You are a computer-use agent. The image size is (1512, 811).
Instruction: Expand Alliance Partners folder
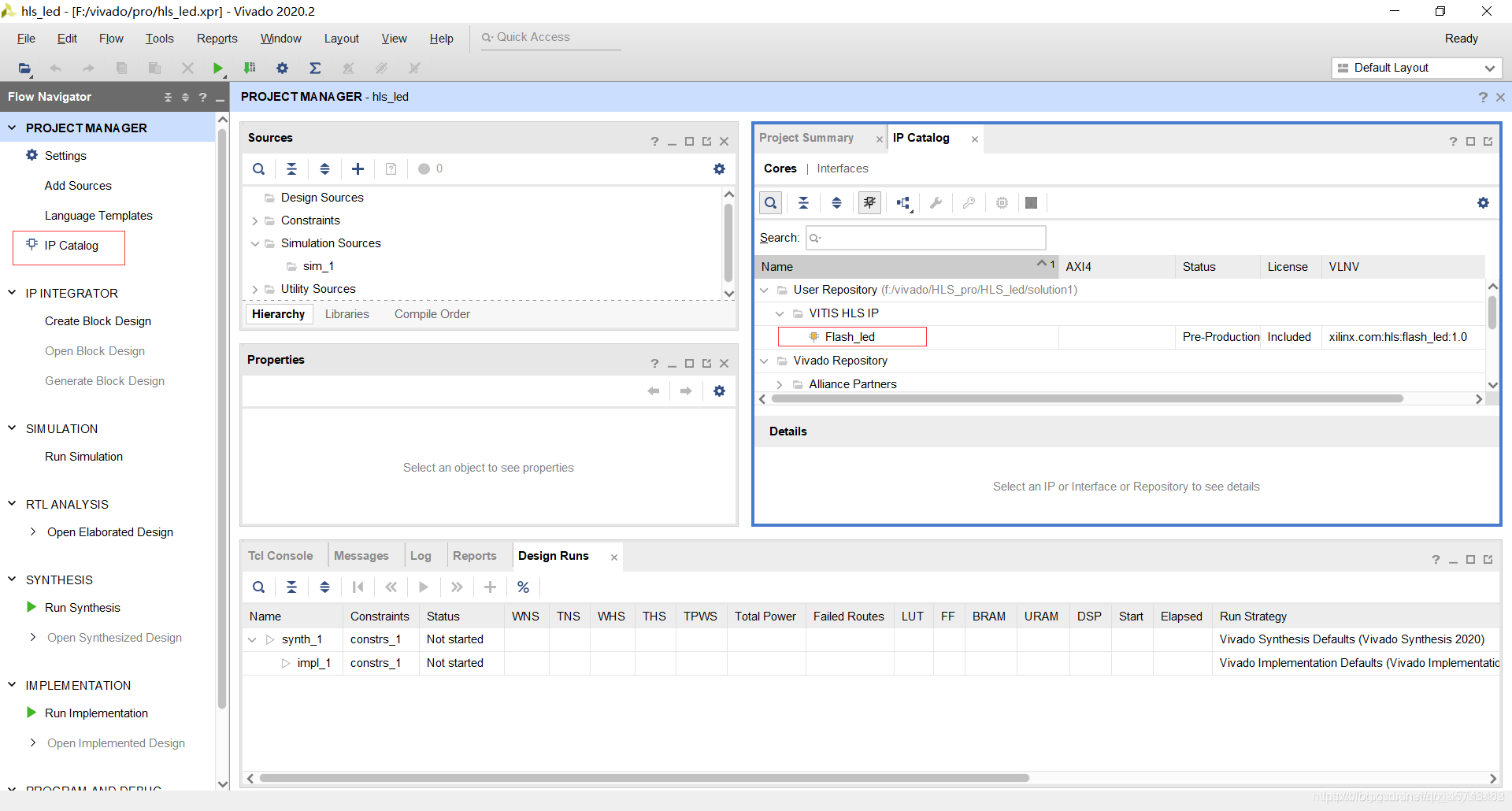(780, 384)
